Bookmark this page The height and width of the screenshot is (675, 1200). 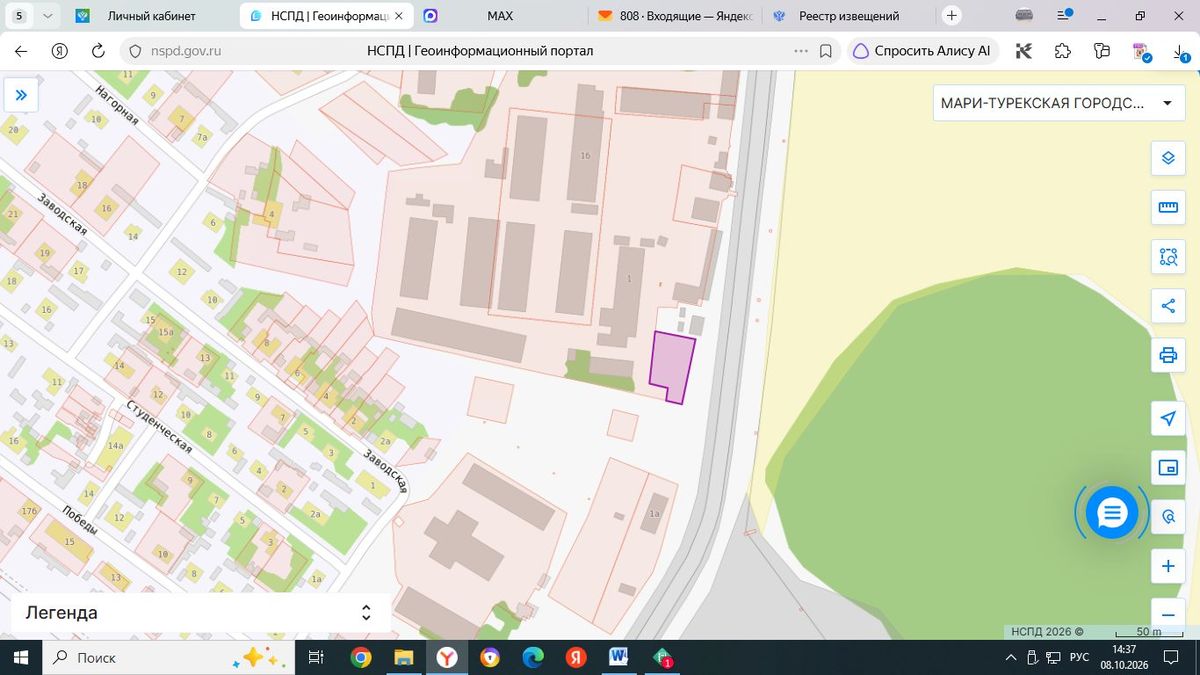826,51
